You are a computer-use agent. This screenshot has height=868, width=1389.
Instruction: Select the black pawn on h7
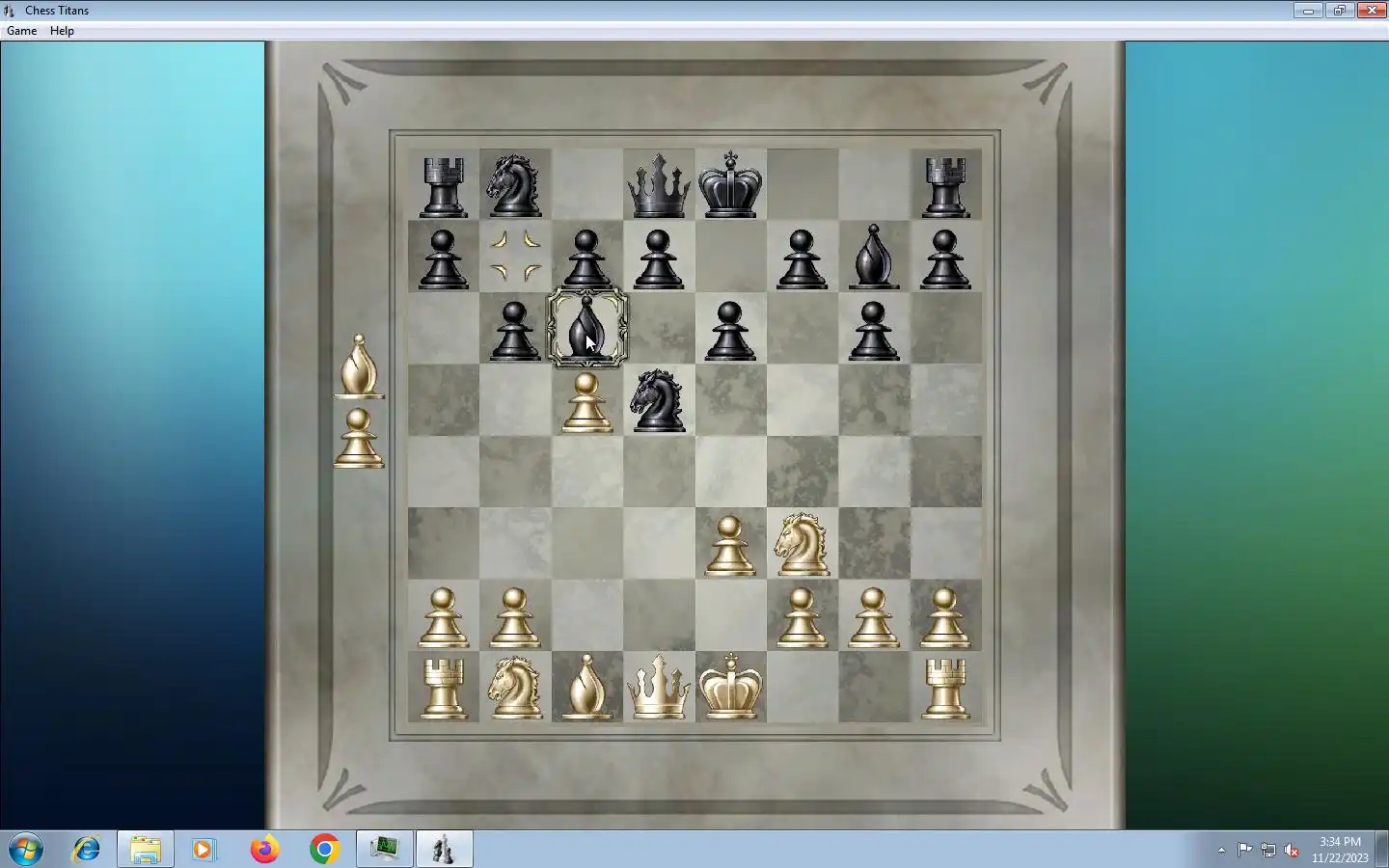click(x=945, y=258)
